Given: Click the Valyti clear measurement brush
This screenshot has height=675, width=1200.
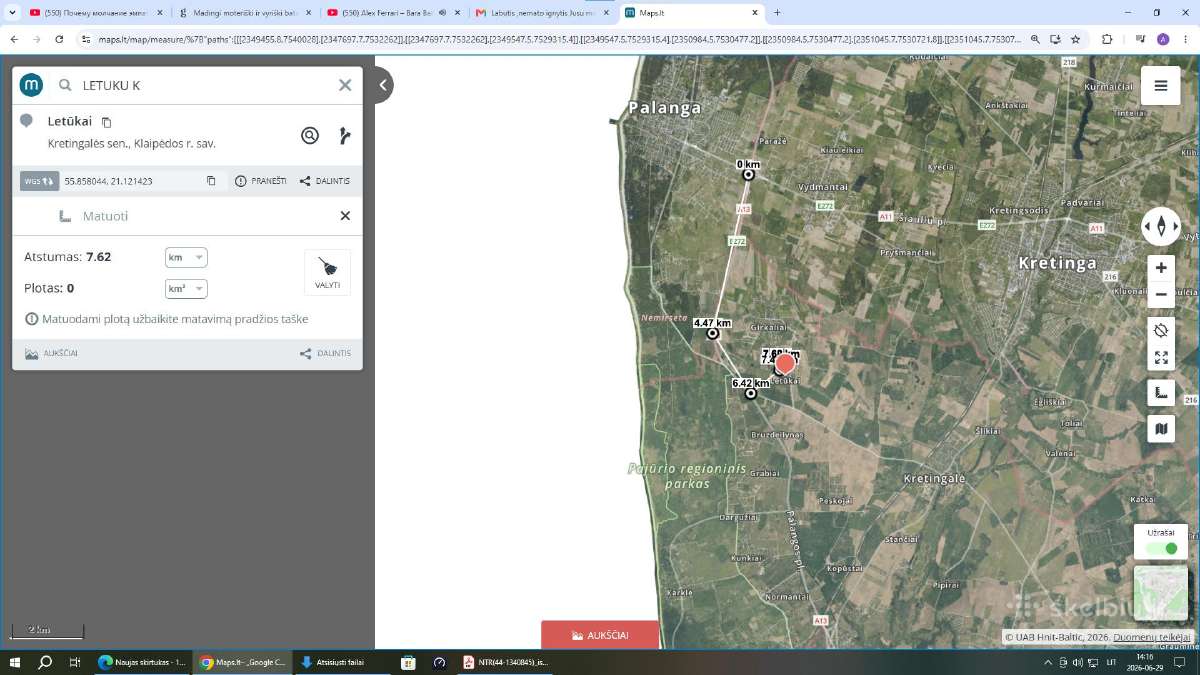Looking at the screenshot, I should coord(327,272).
